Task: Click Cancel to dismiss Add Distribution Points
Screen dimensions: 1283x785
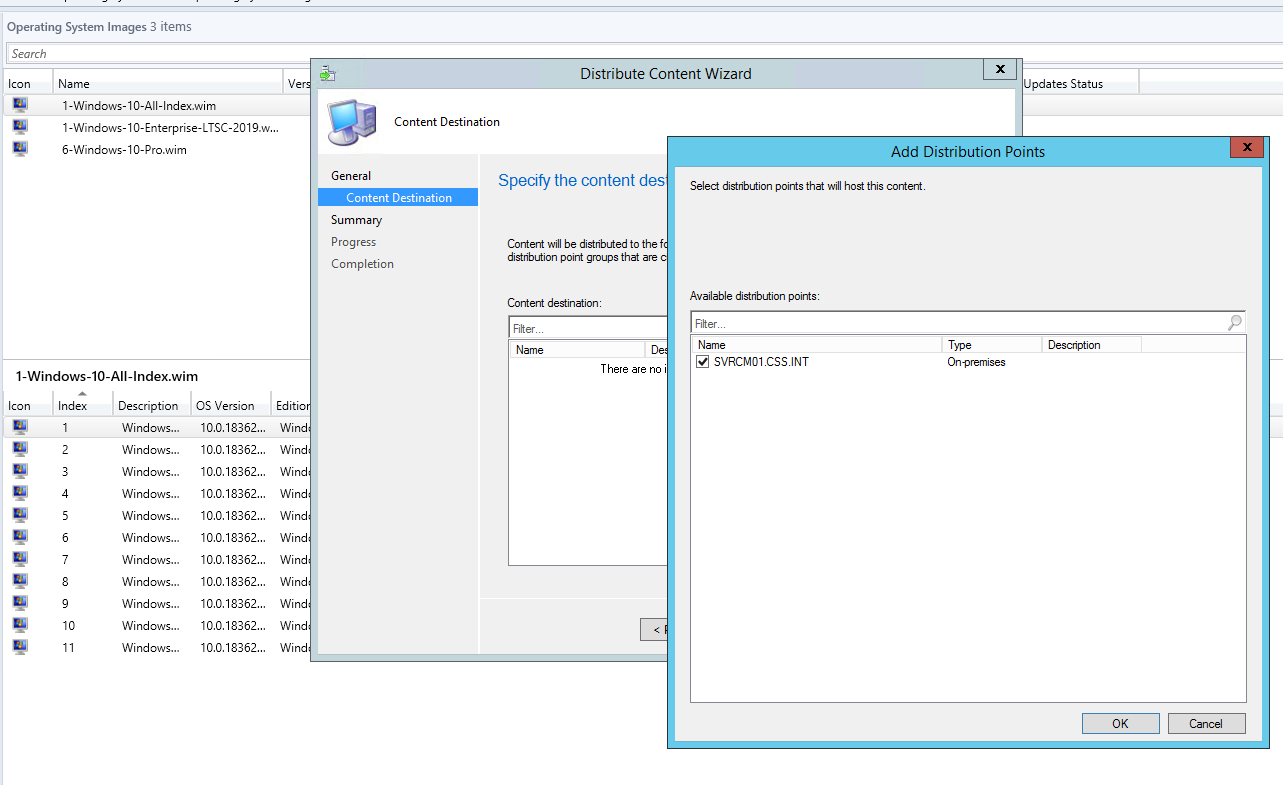Action: pos(1206,723)
